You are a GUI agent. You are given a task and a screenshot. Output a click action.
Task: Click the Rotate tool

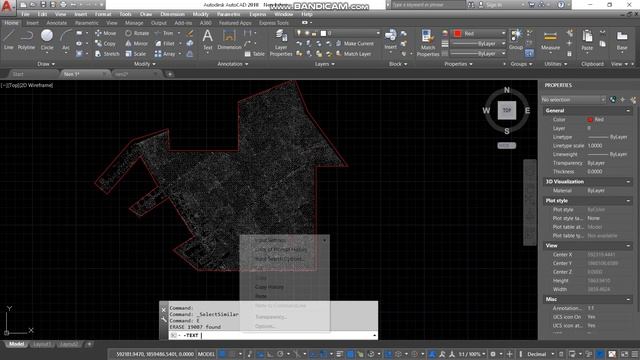pyautogui.click(x=137, y=33)
